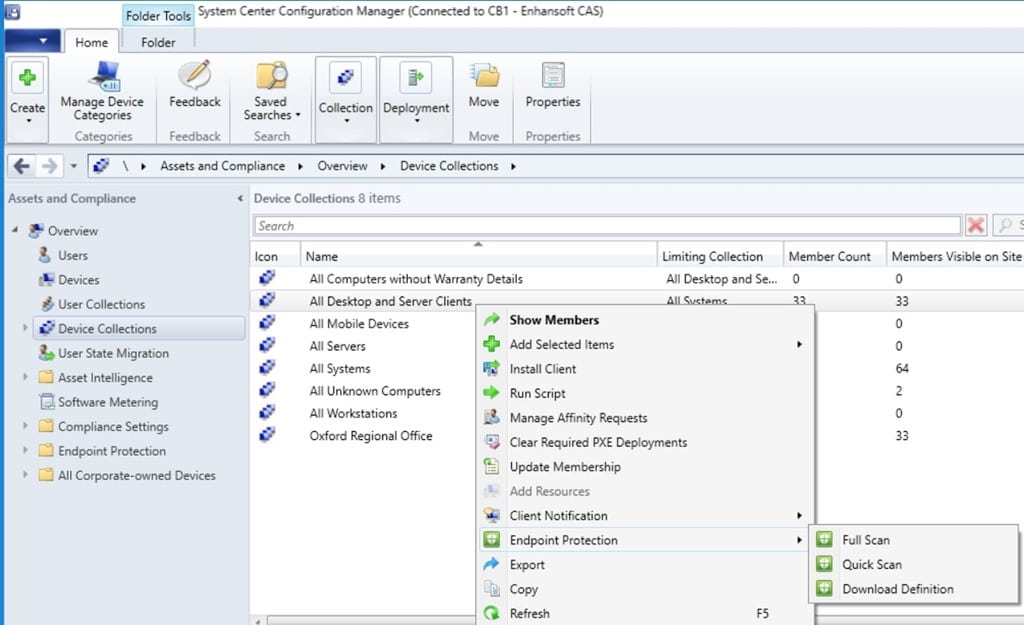Sort by the Name column header

(479, 257)
